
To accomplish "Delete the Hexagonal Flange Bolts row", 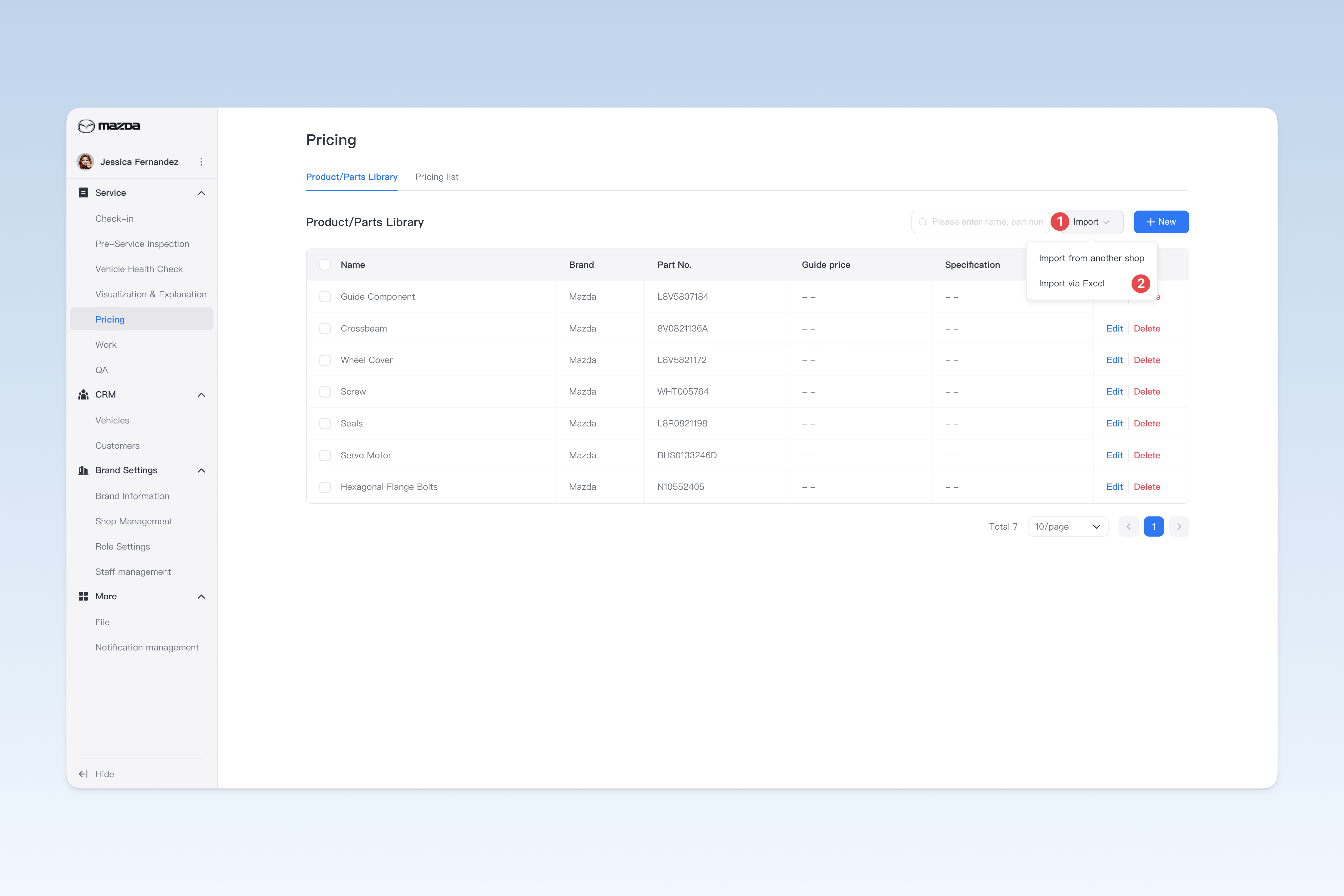I will click(x=1147, y=487).
